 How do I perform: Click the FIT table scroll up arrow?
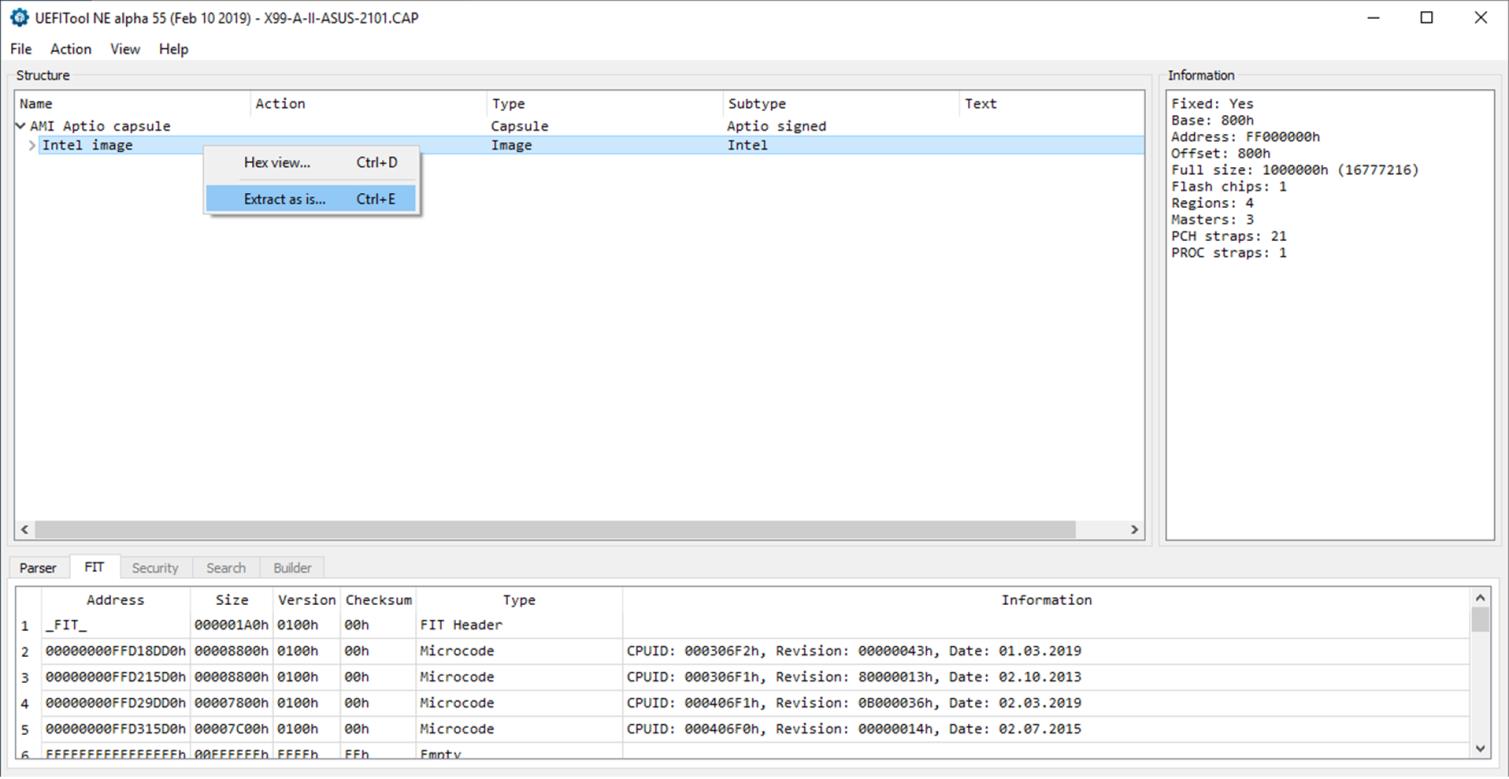click(1480, 597)
